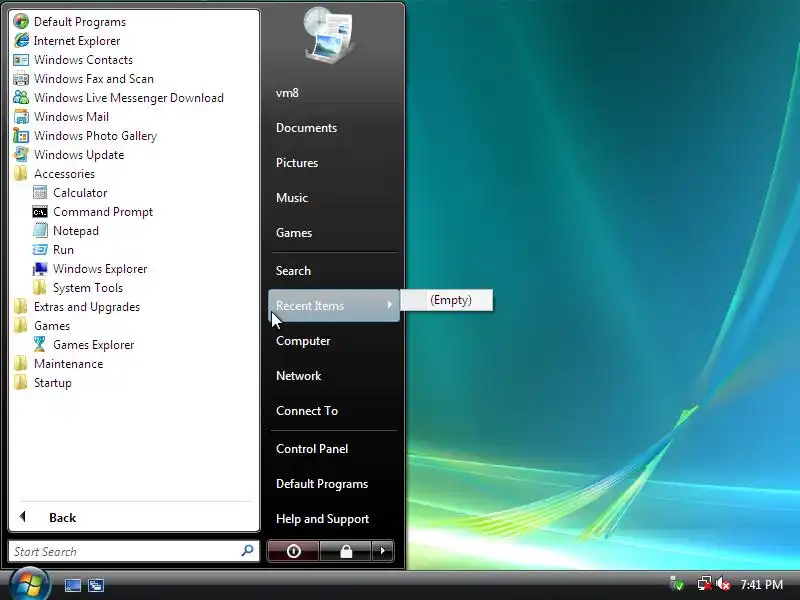Open Windows Fax and Scan icon
The image size is (800, 600).
[21, 79]
